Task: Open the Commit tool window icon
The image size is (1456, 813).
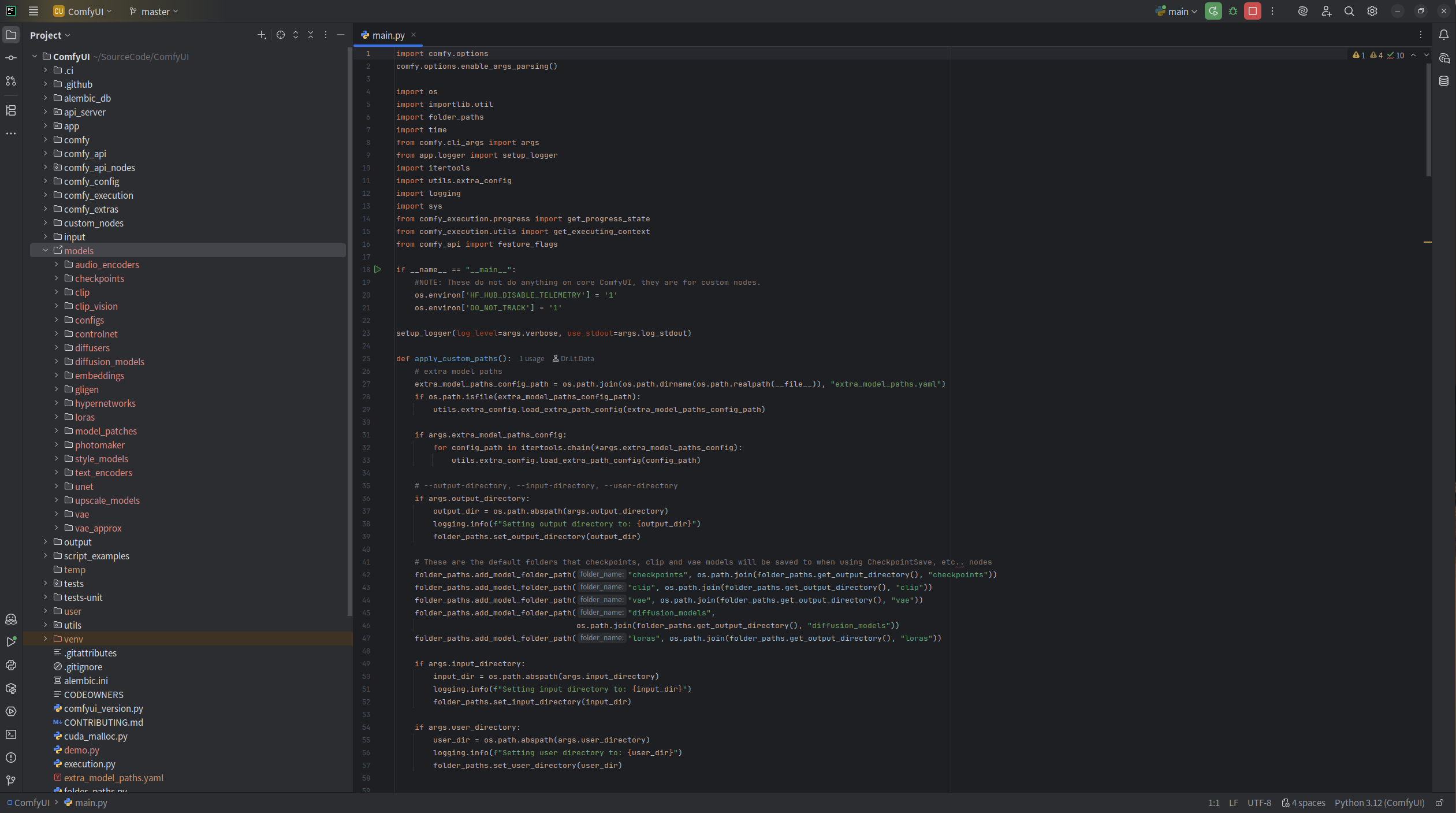Action: click(x=11, y=58)
